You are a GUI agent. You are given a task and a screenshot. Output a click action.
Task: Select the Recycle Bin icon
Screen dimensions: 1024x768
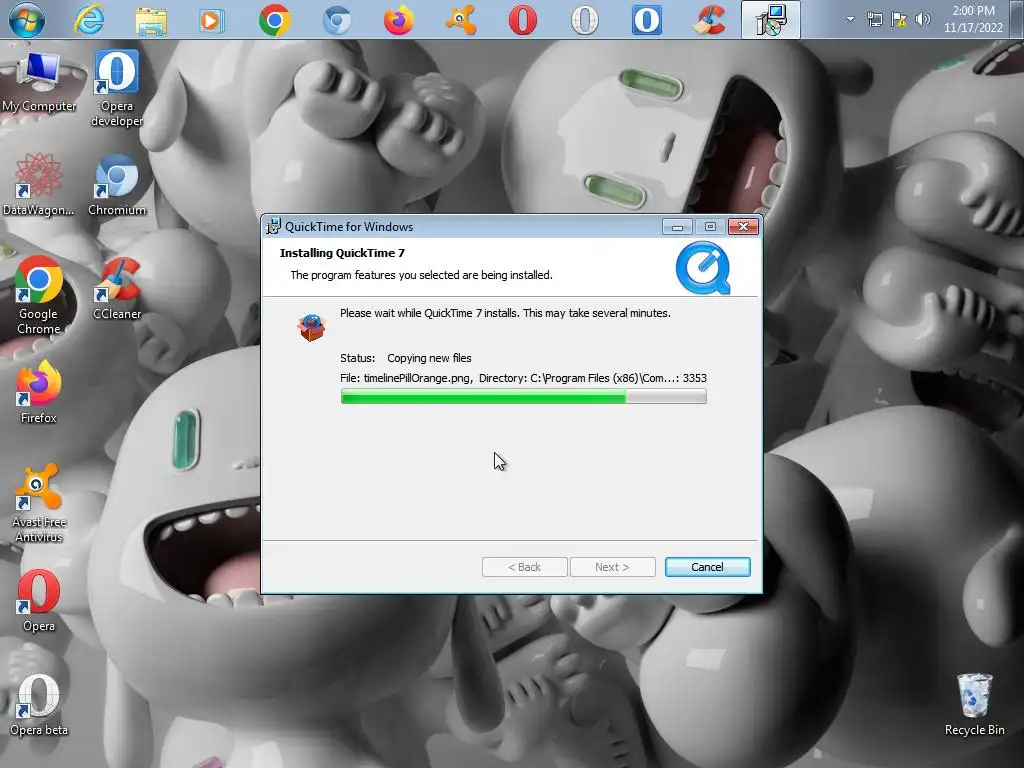pyautogui.click(x=974, y=705)
